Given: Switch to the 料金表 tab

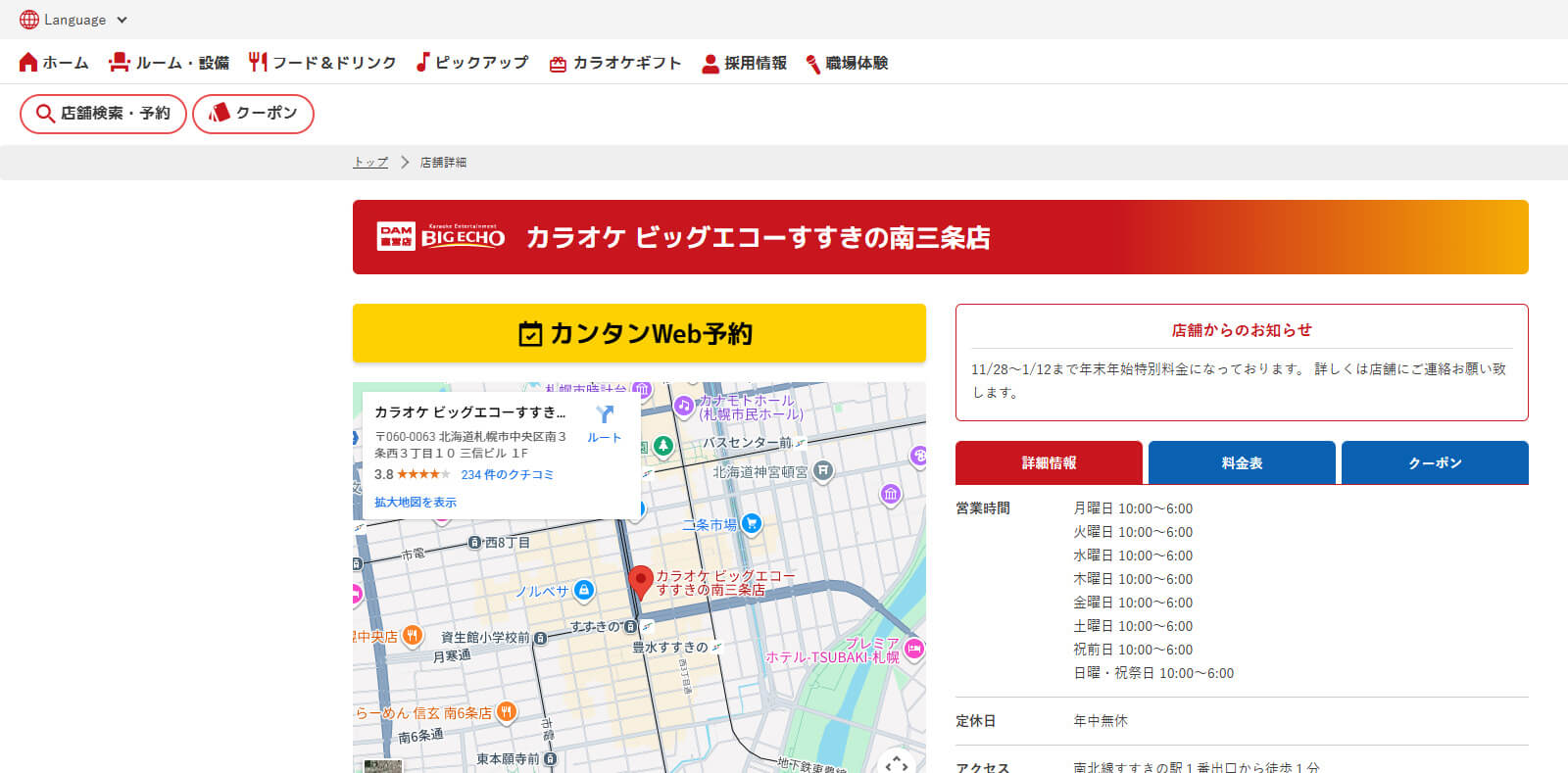Looking at the screenshot, I should [x=1242, y=462].
